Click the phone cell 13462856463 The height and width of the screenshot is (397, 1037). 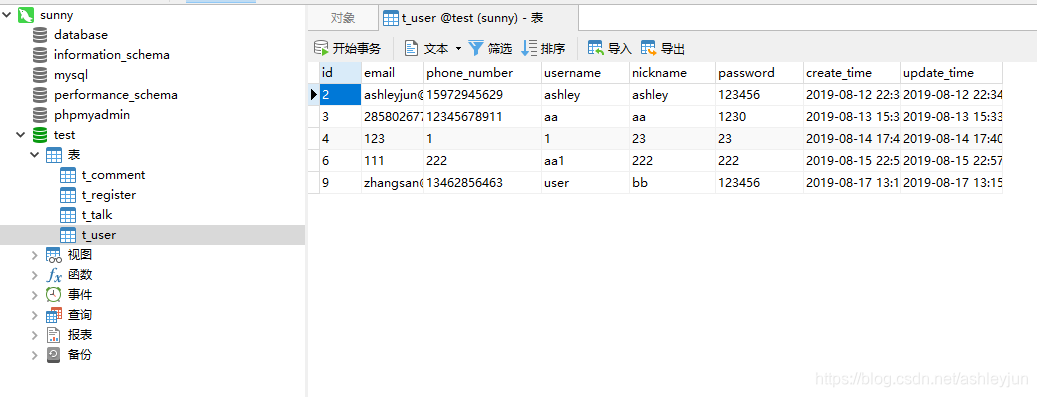point(482,182)
